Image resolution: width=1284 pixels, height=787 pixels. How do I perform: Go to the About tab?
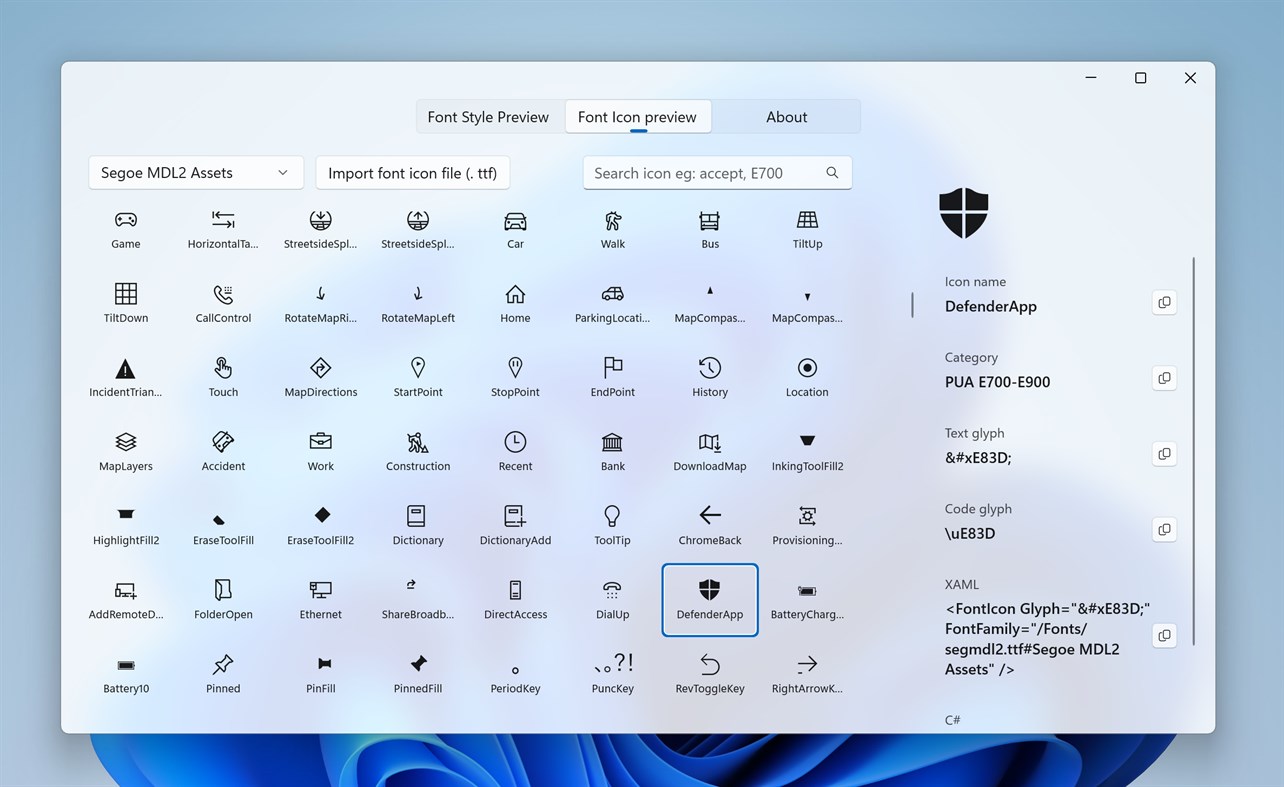pos(786,117)
